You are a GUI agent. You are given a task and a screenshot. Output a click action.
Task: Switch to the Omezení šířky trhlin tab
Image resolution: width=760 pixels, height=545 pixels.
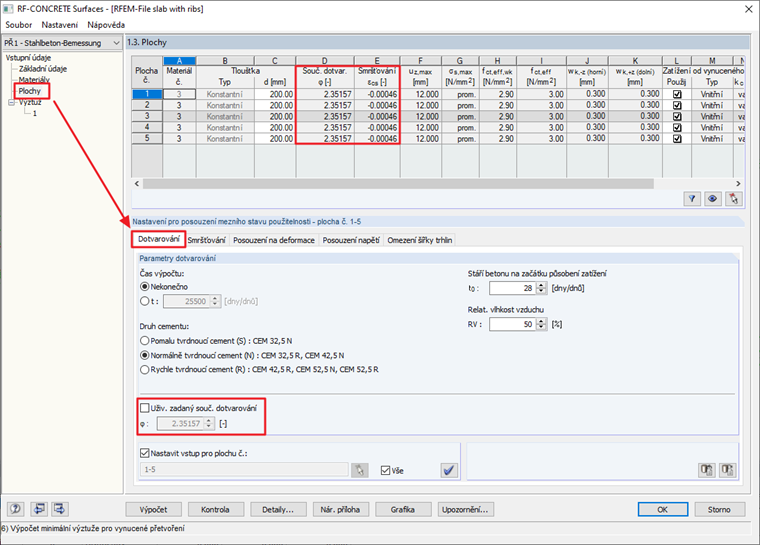click(420, 240)
